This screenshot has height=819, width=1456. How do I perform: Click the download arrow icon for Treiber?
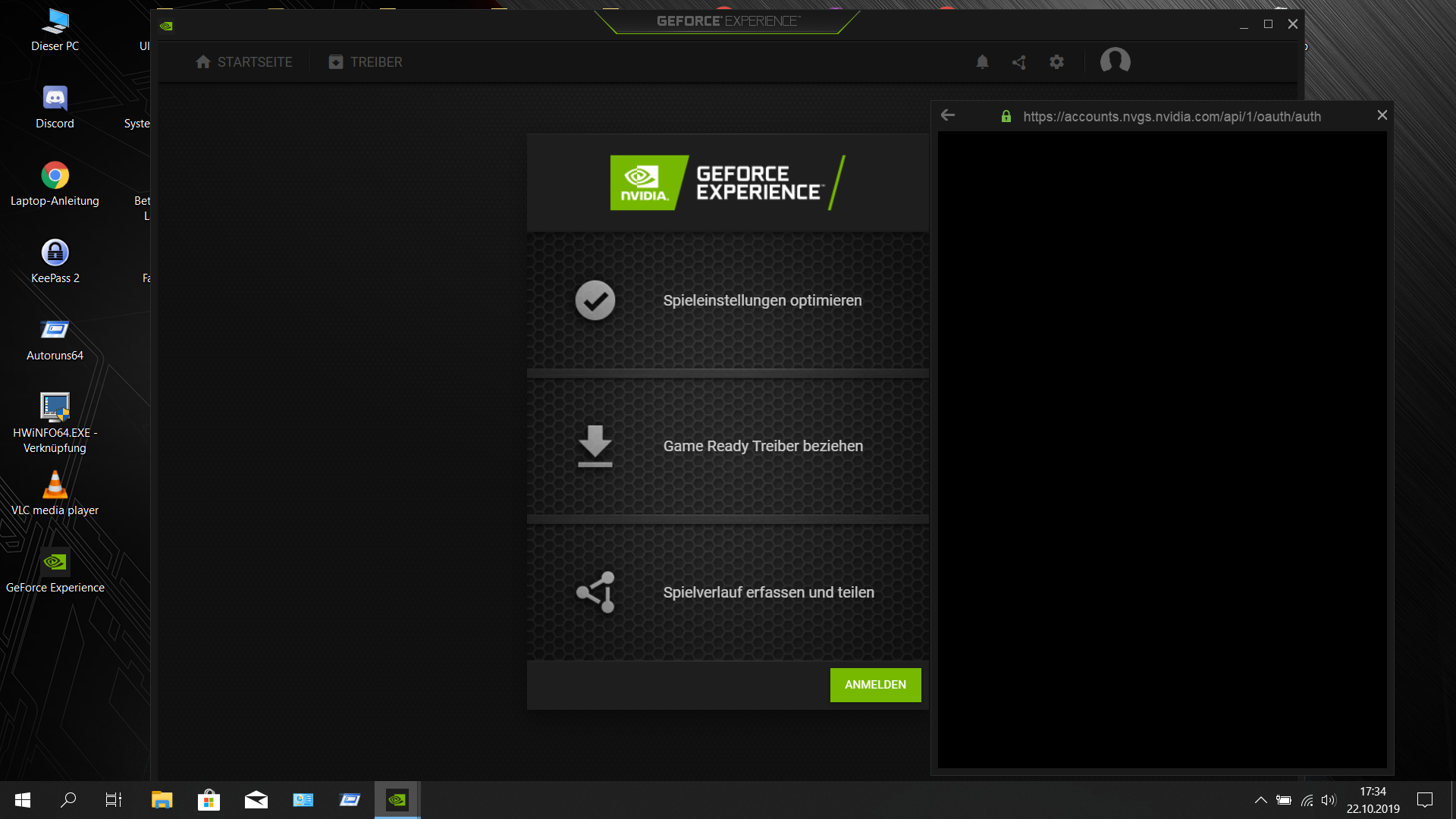pyautogui.click(x=595, y=446)
